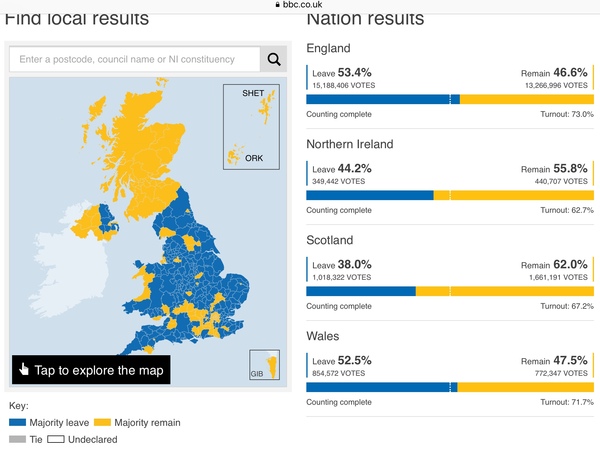Open the Scotland nation results heading
Viewport: 600px width, 450px height.
pos(332,240)
